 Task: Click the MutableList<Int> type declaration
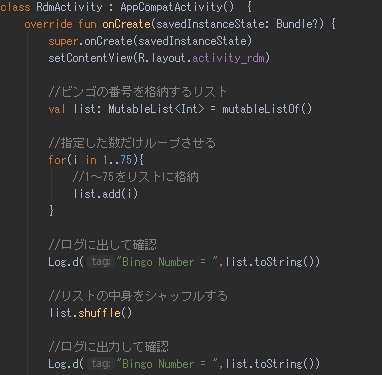[x=156, y=109]
